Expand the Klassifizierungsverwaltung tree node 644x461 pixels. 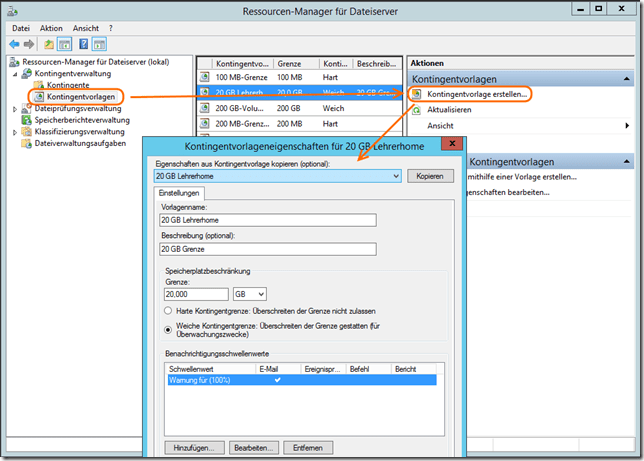pyautogui.click(x=15, y=131)
